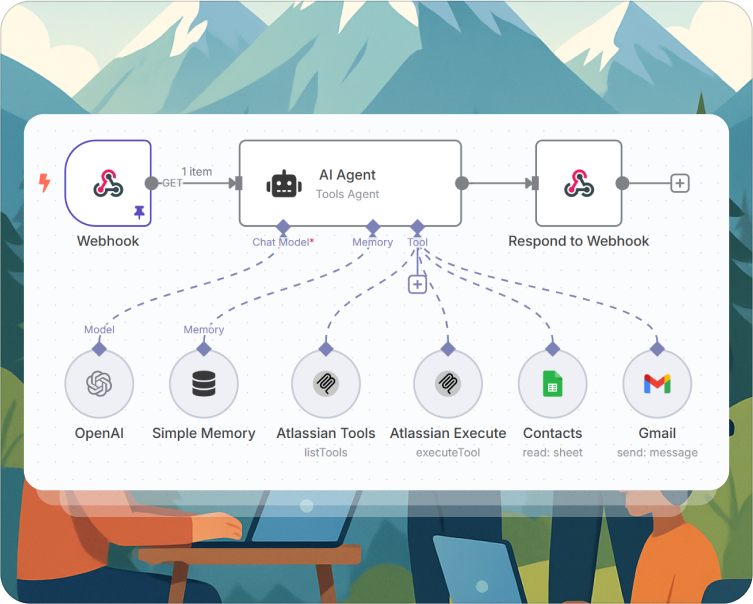Click the AI Agent Memory connector diamond
This screenshot has width=753, height=604.
pyautogui.click(x=372, y=227)
